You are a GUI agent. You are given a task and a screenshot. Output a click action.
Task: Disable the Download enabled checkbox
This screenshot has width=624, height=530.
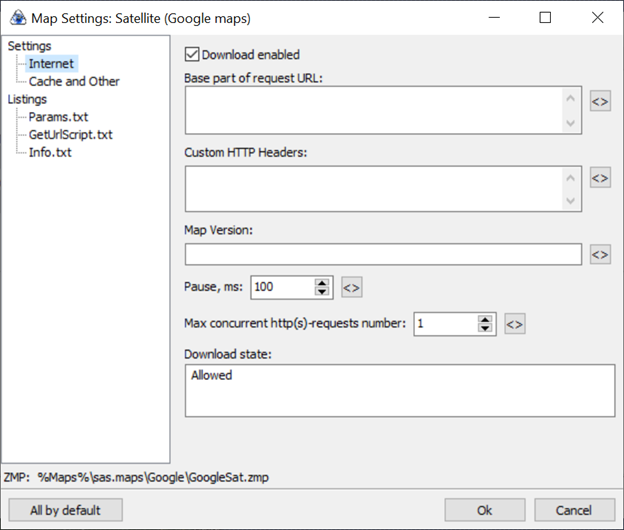coord(193,55)
